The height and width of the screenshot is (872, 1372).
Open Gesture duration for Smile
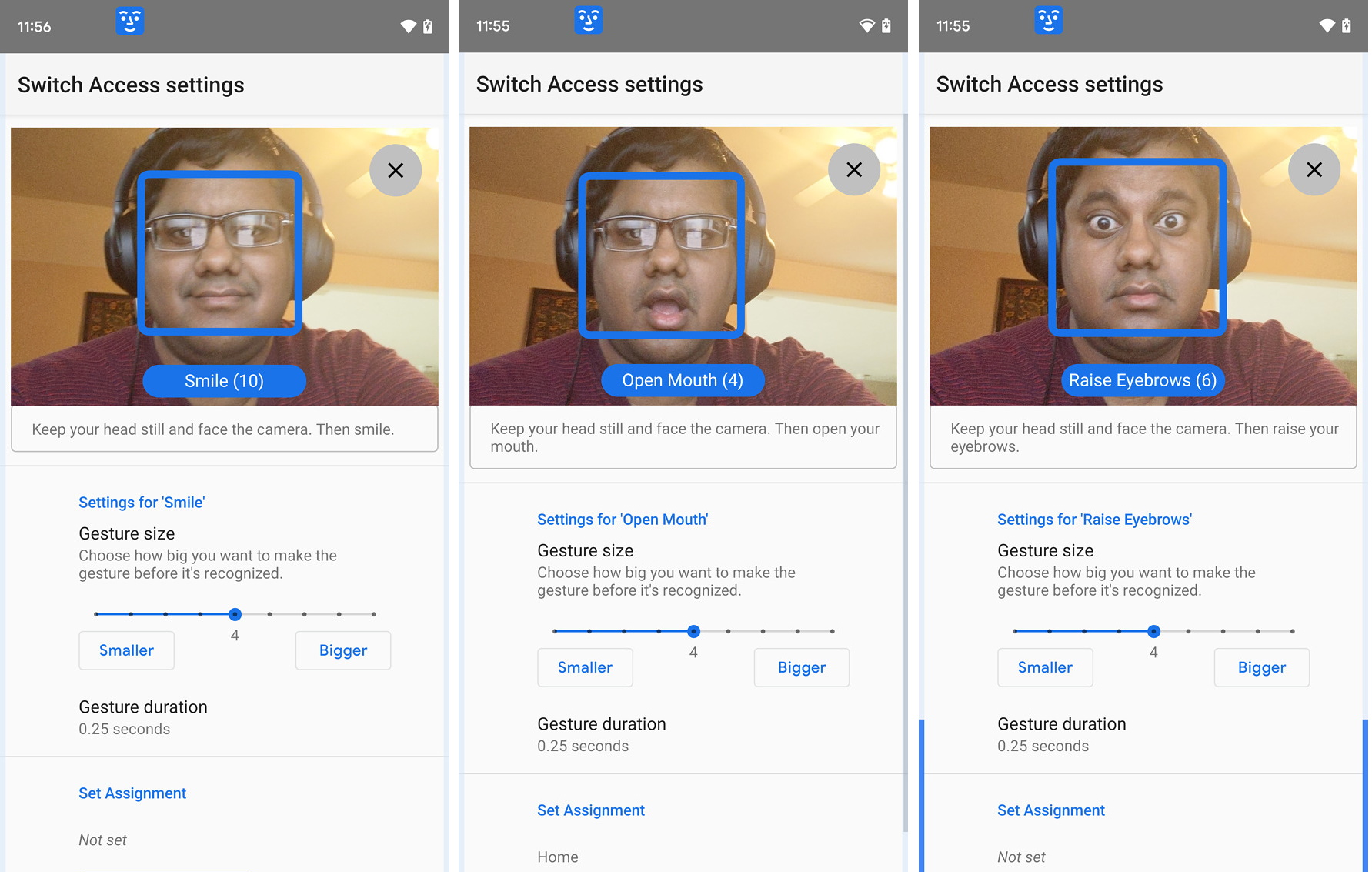pos(143,717)
